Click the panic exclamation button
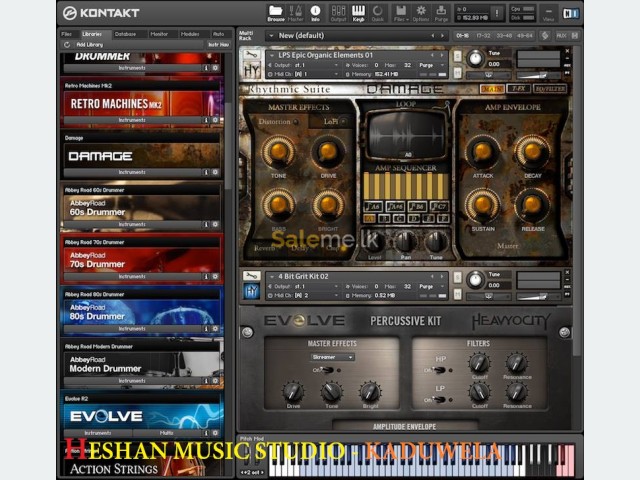The width and height of the screenshot is (640, 480). coord(497,13)
